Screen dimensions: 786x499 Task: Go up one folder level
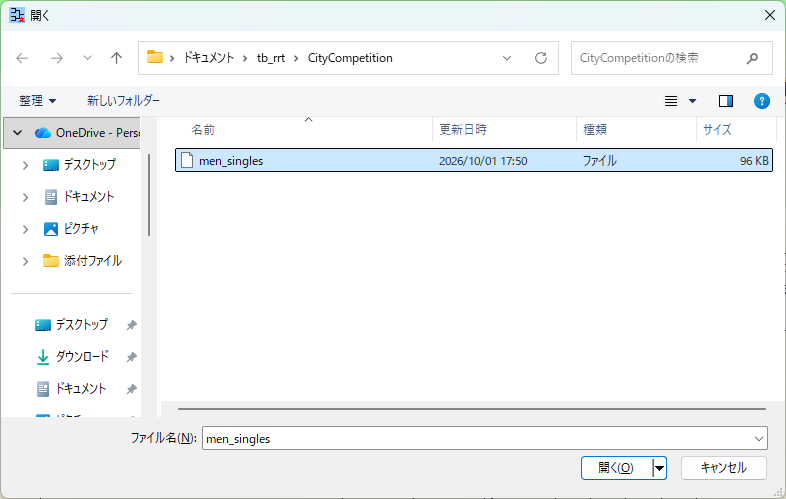click(x=116, y=58)
